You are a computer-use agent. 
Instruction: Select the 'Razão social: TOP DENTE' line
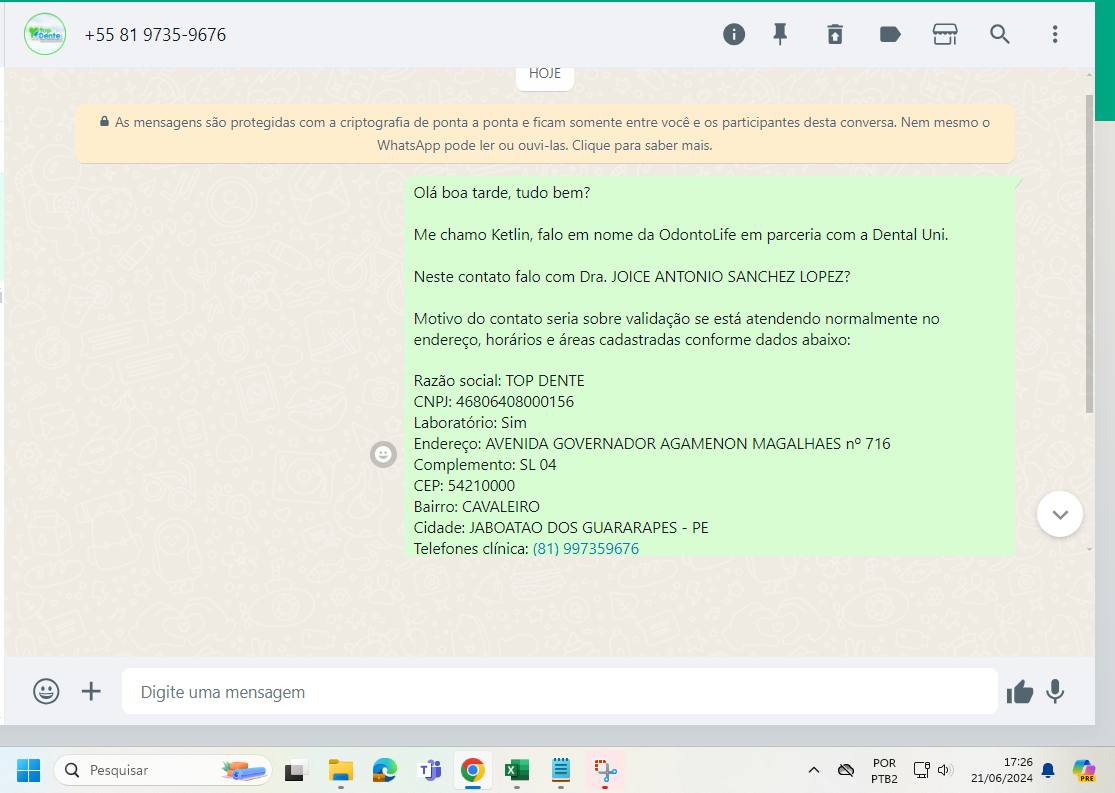click(499, 380)
